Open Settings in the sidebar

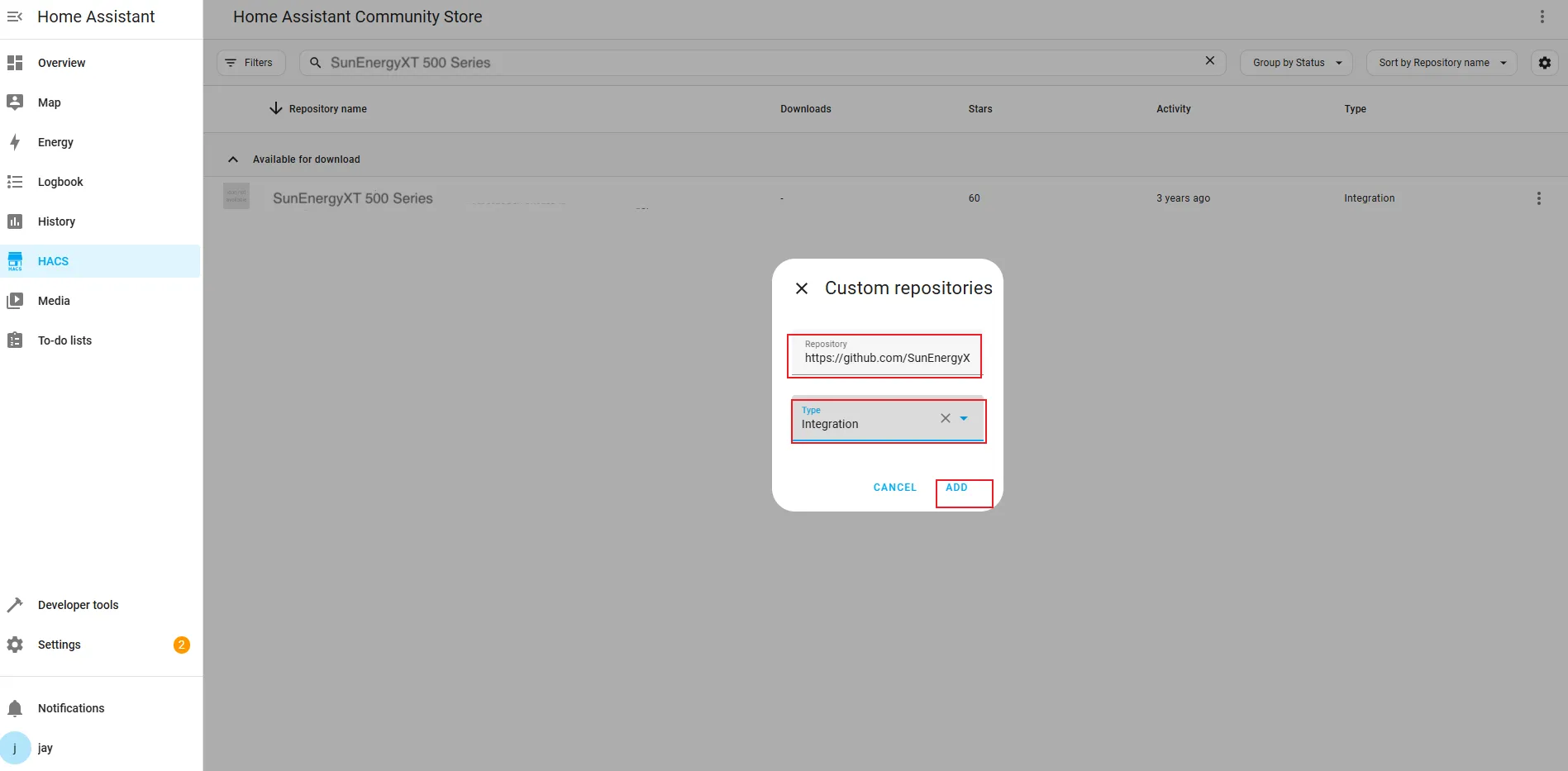(60, 645)
